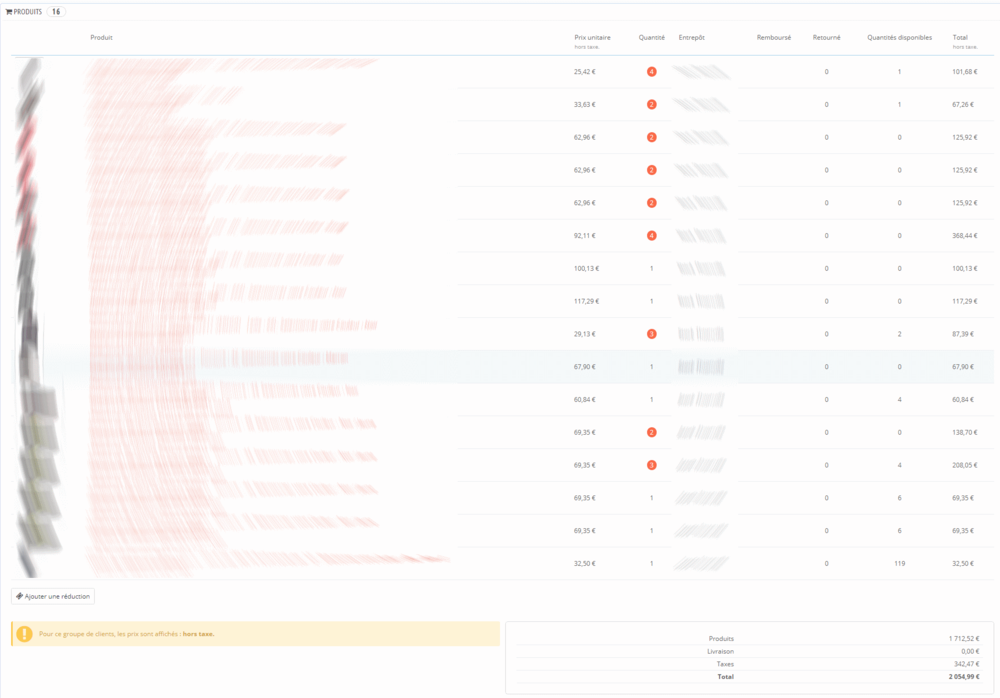Click row total 138,70 €
The width and height of the screenshot is (1000, 698).
[964, 432]
